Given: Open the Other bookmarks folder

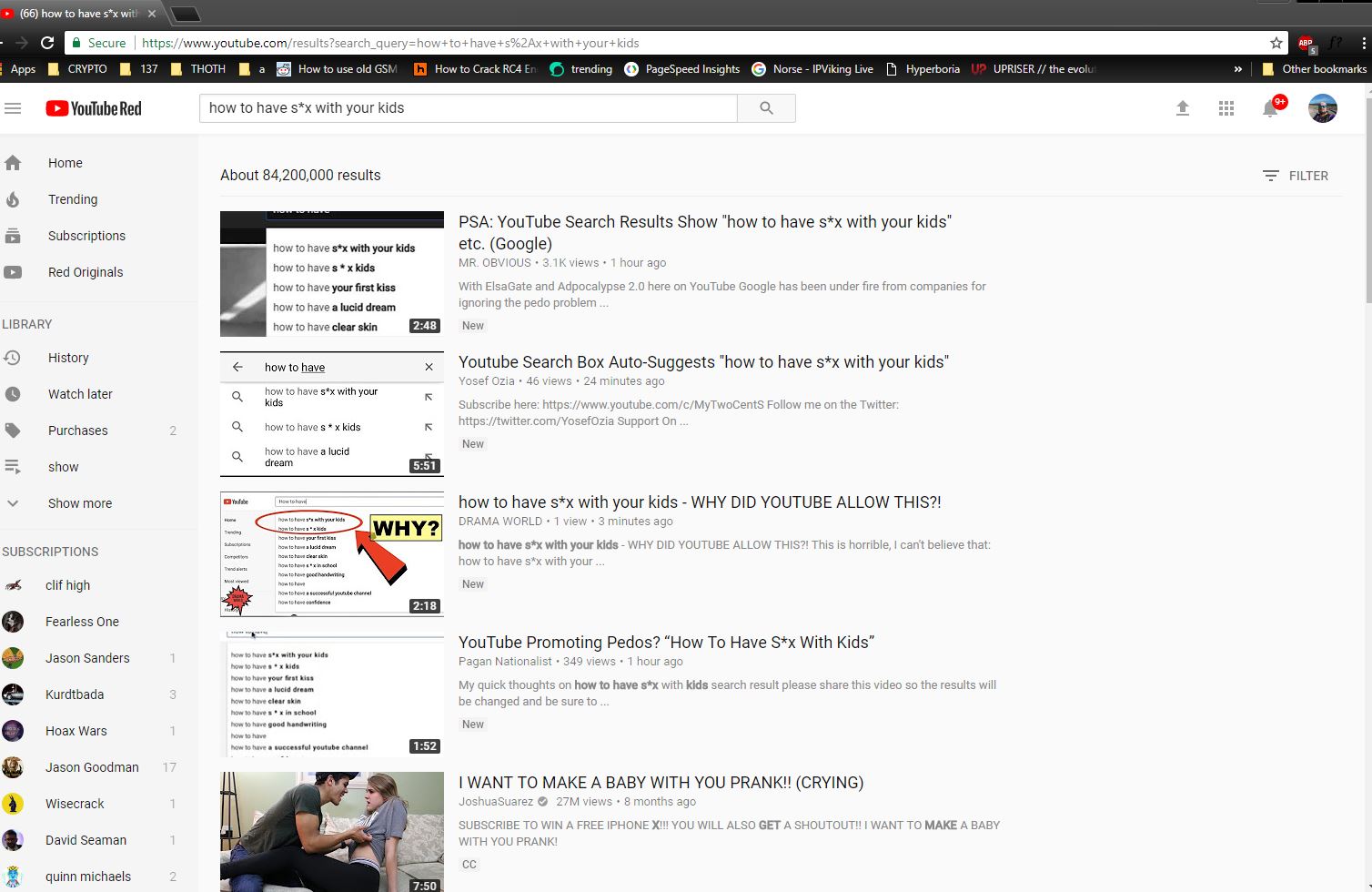Looking at the screenshot, I should 1314,69.
